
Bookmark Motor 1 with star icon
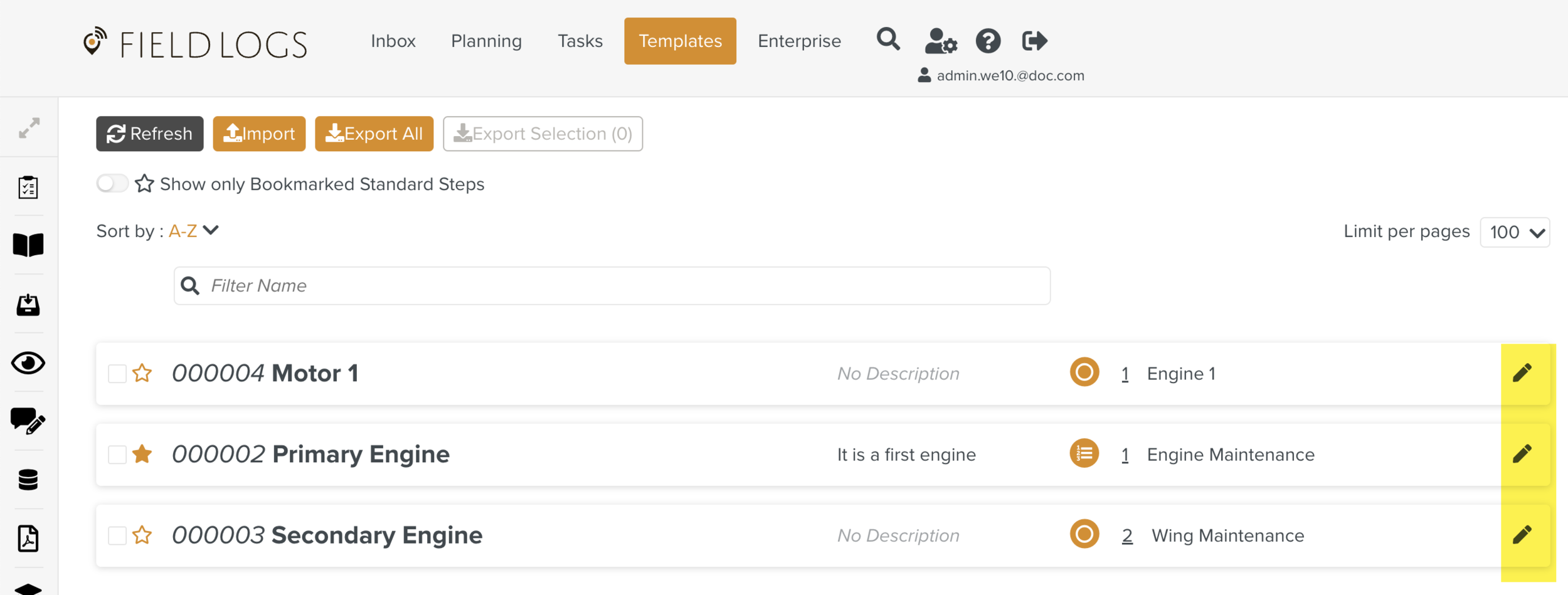(x=142, y=373)
